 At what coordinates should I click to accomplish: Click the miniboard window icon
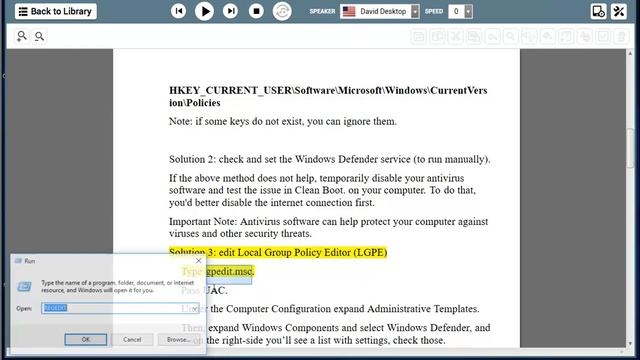point(598,11)
